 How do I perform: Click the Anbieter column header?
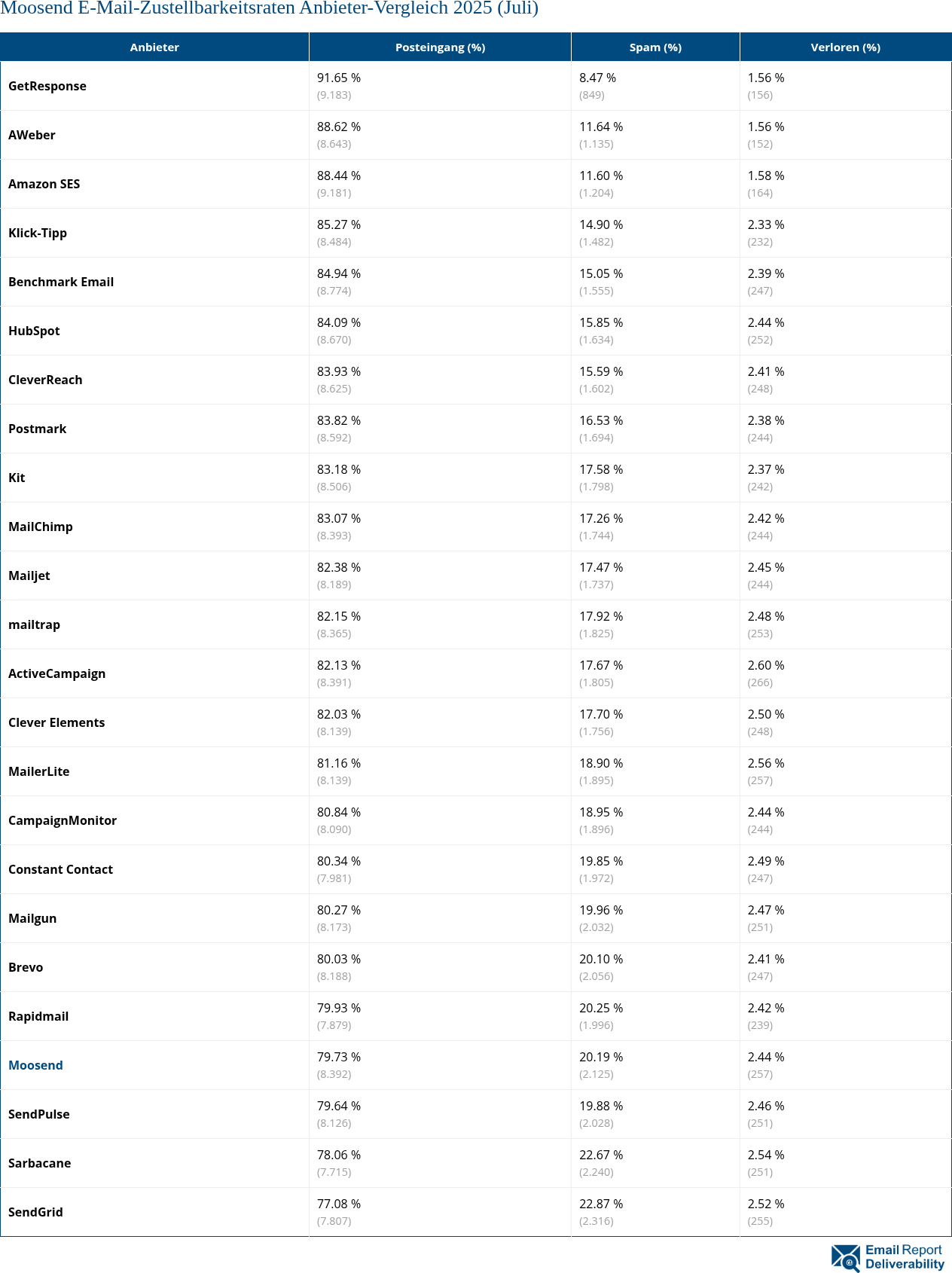(x=154, y=47)
